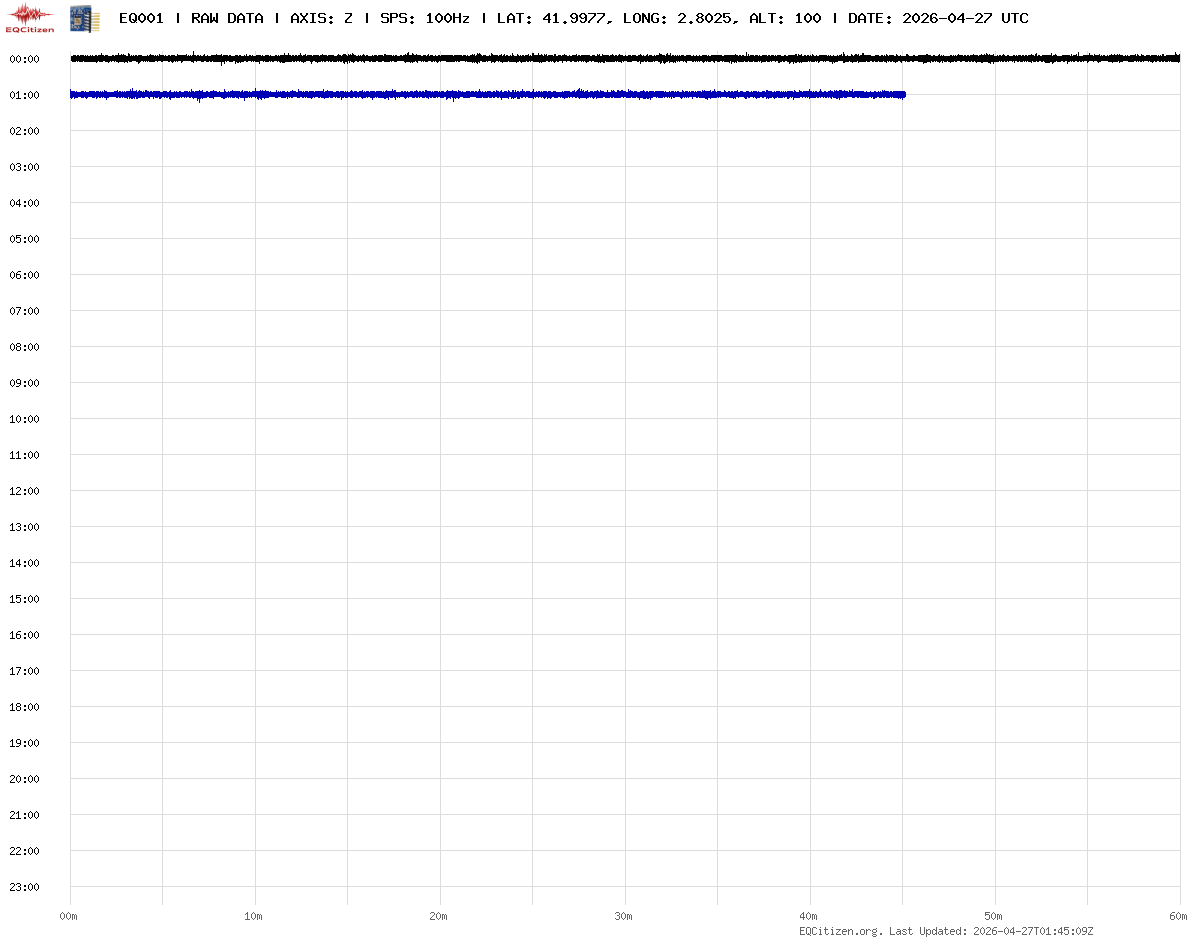Click the DATE: 2026-04-27 UTC header text

tap(937, 18)
